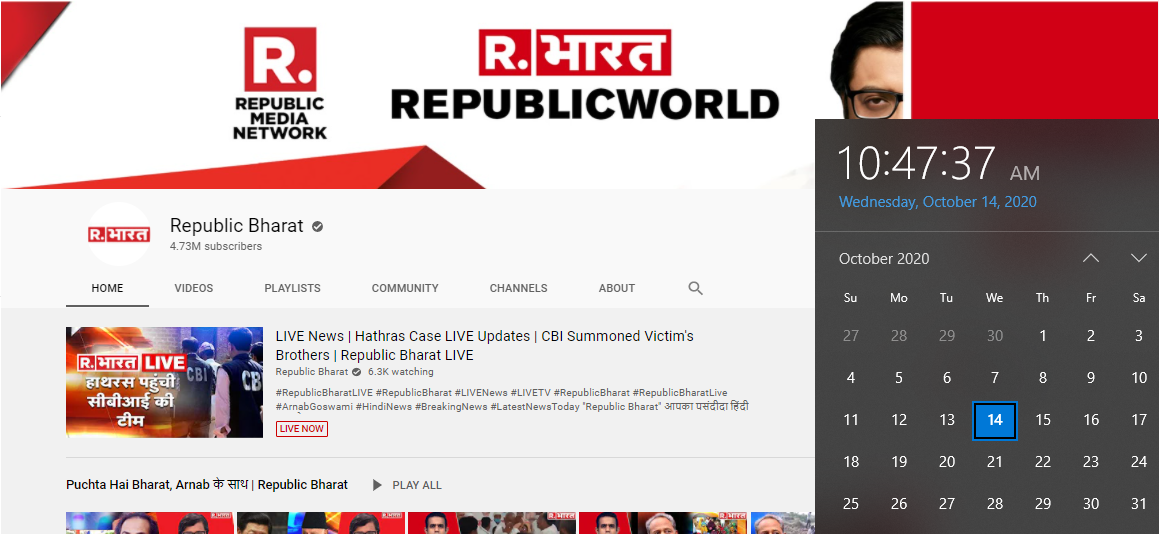This screenshot has width=1159, height=534.
Task: Open the Puchta Hai Bharat playlist title
Action: [x=207, y=485]
